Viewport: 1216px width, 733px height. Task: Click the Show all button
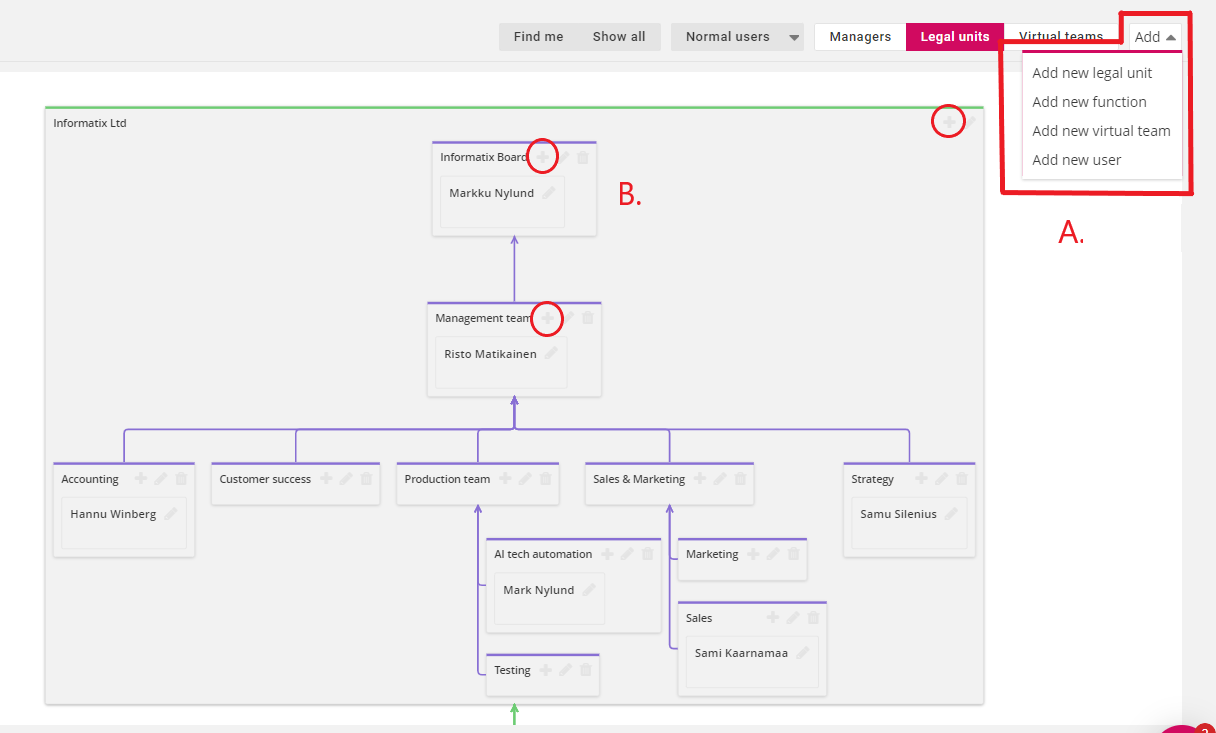[619, 37]
